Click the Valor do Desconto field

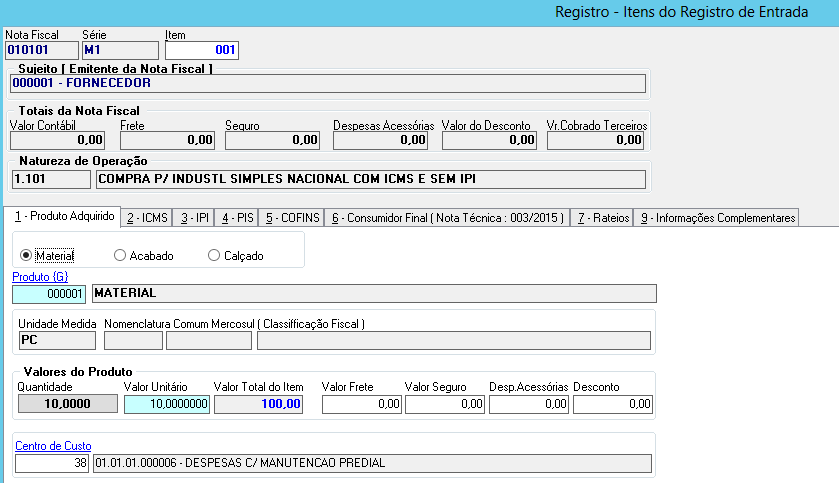click(x=489, y=140)
